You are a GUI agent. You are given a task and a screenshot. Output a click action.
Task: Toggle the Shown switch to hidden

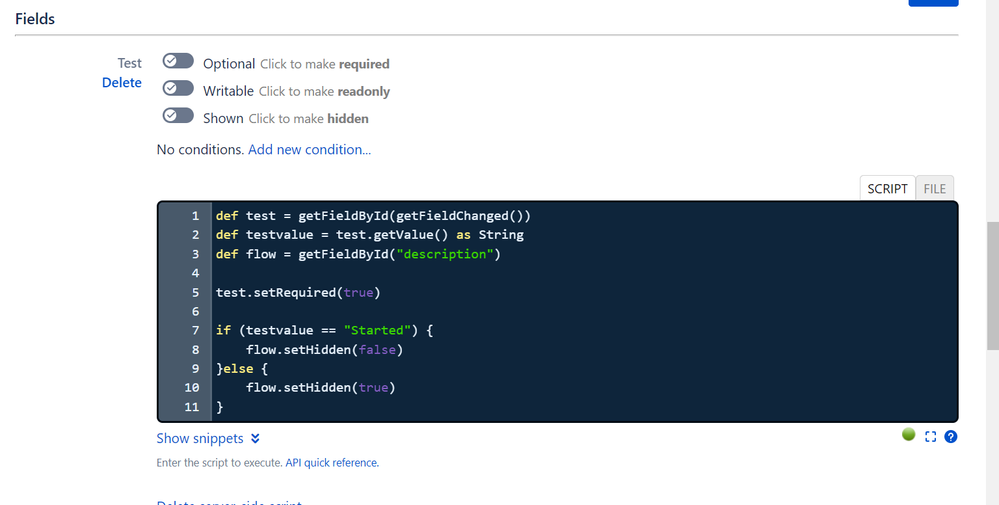coord(178,116)
